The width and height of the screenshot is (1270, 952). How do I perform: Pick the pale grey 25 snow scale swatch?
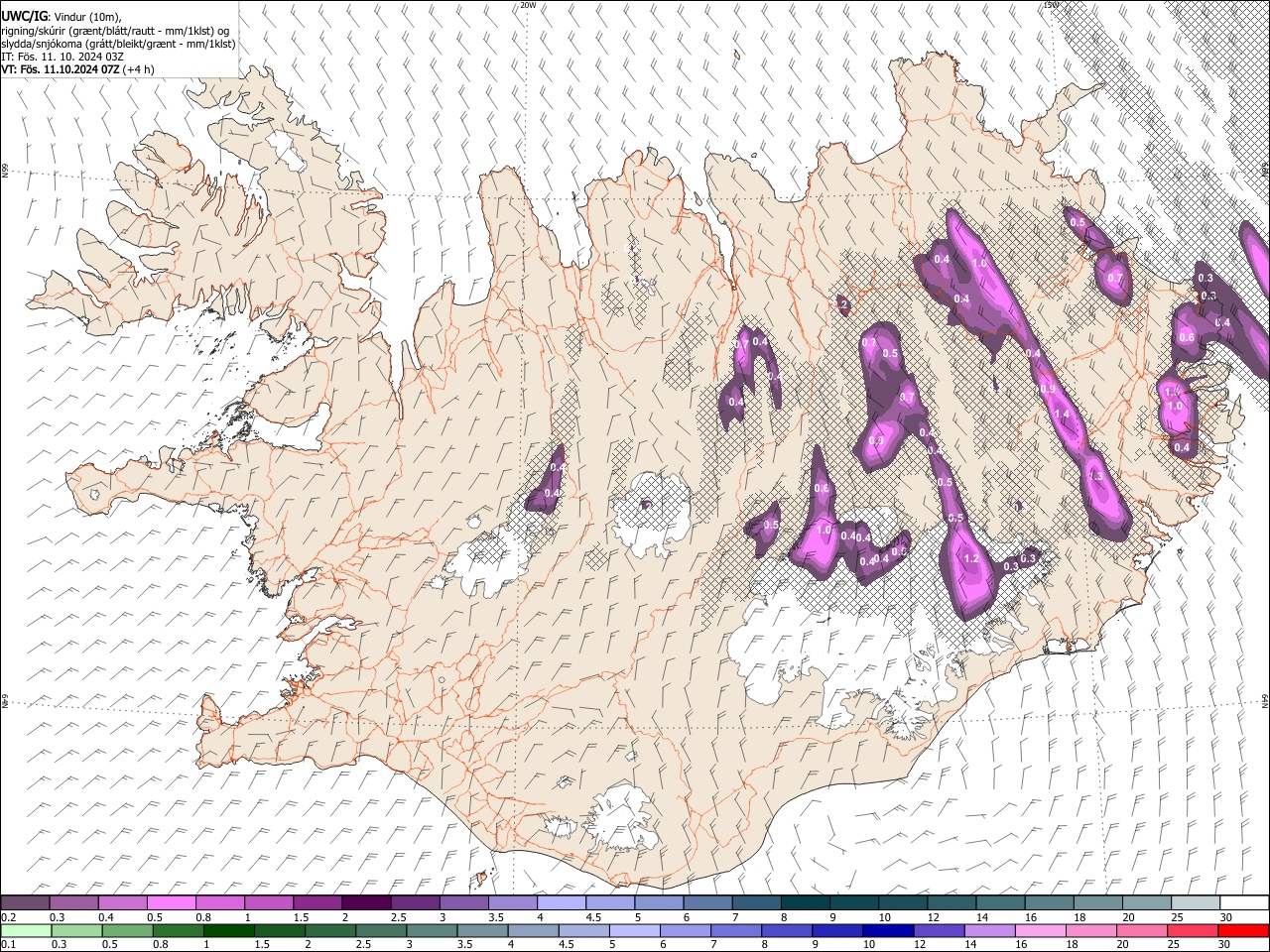click(x=1195, y=903)
